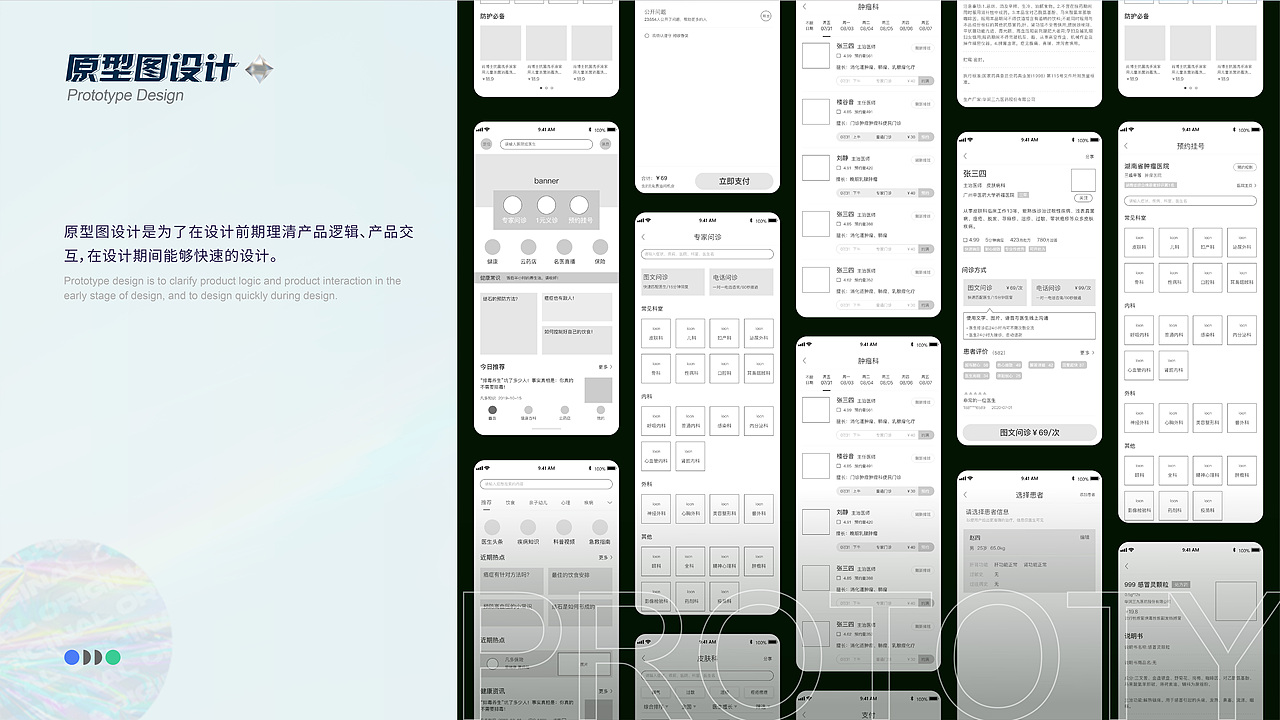Go back from 张三四 doctor profile
The width and height of the screenshot is (1280, 720).
click(966, 157)
